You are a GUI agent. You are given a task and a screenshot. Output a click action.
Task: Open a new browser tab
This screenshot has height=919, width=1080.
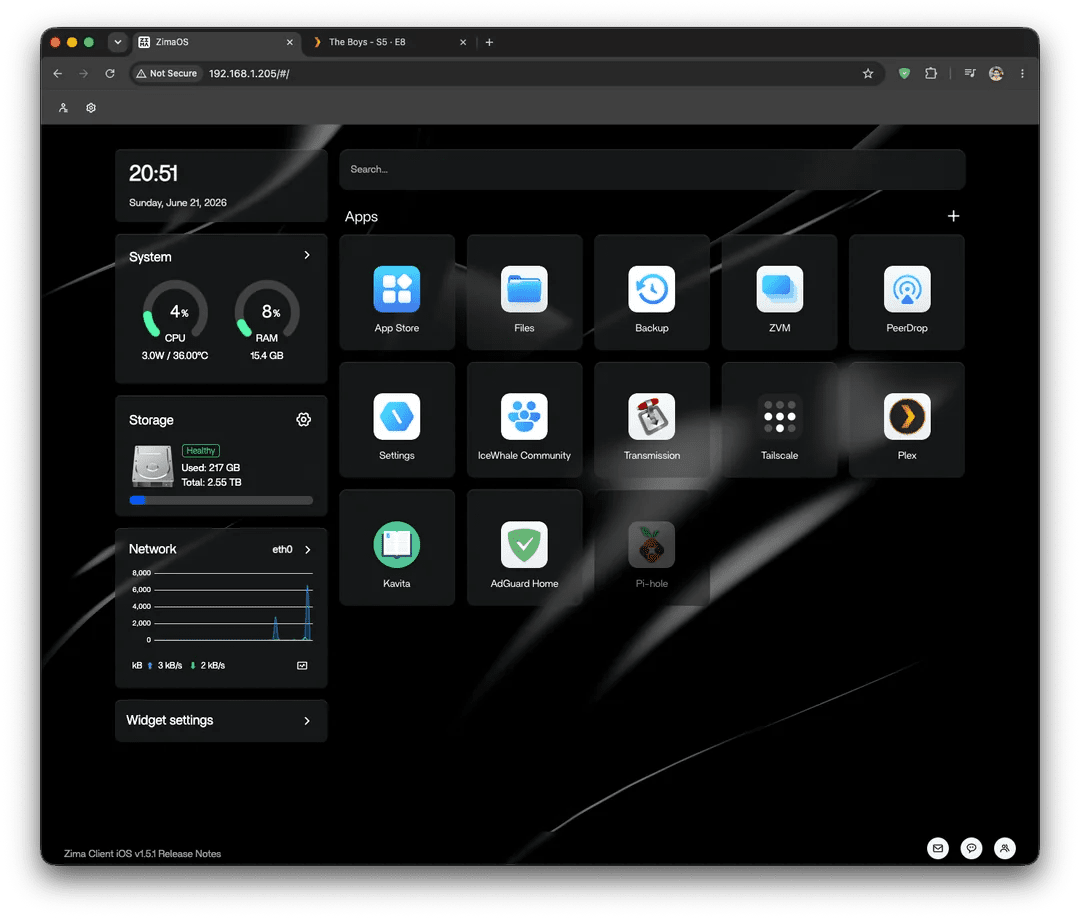[489, 42]
